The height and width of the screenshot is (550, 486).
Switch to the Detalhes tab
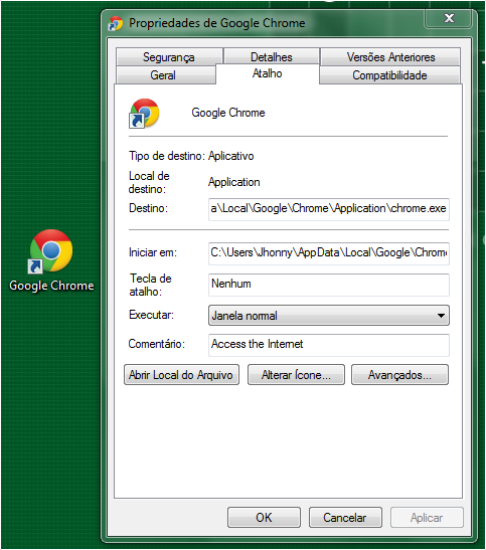(271, 57)
